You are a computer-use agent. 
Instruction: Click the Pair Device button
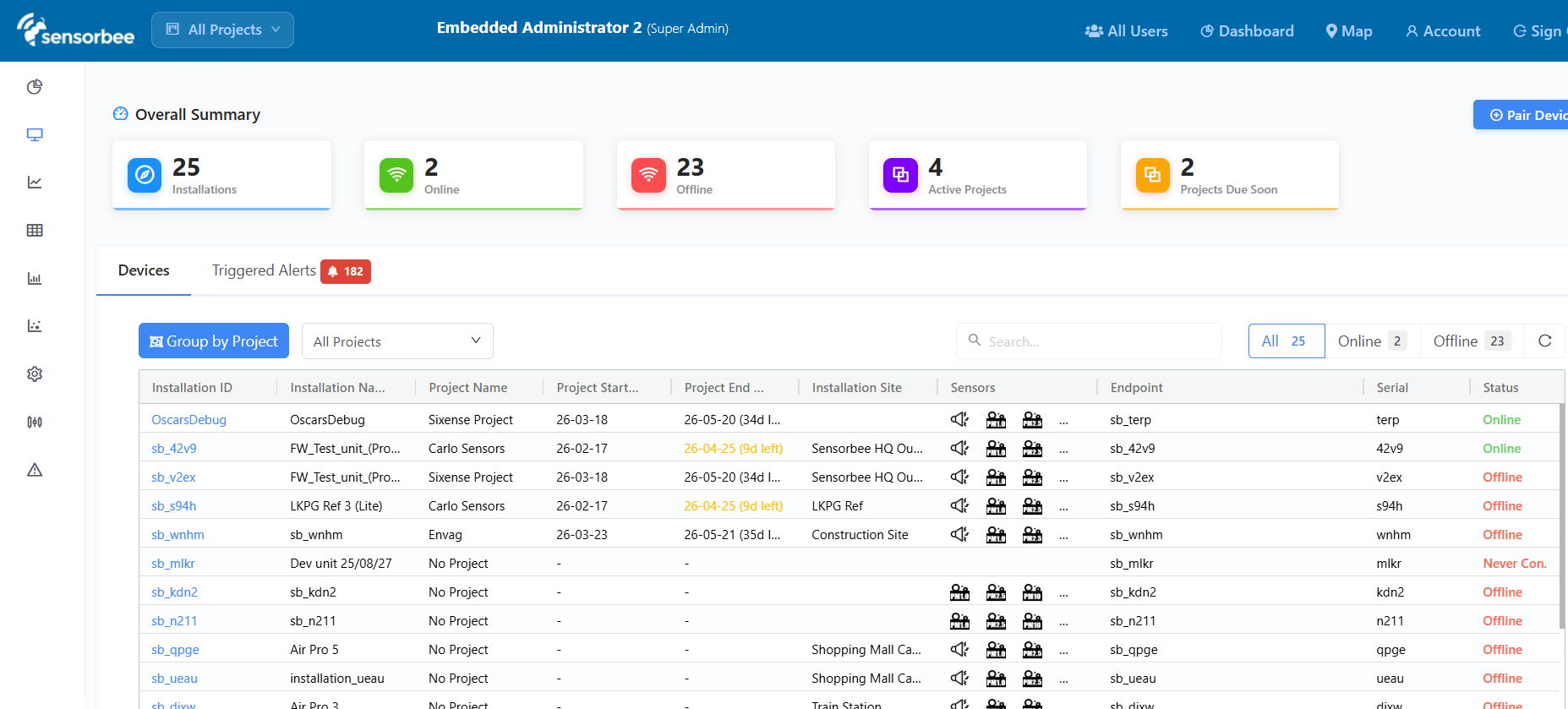pyautogui.click(x=1522, y=115)
